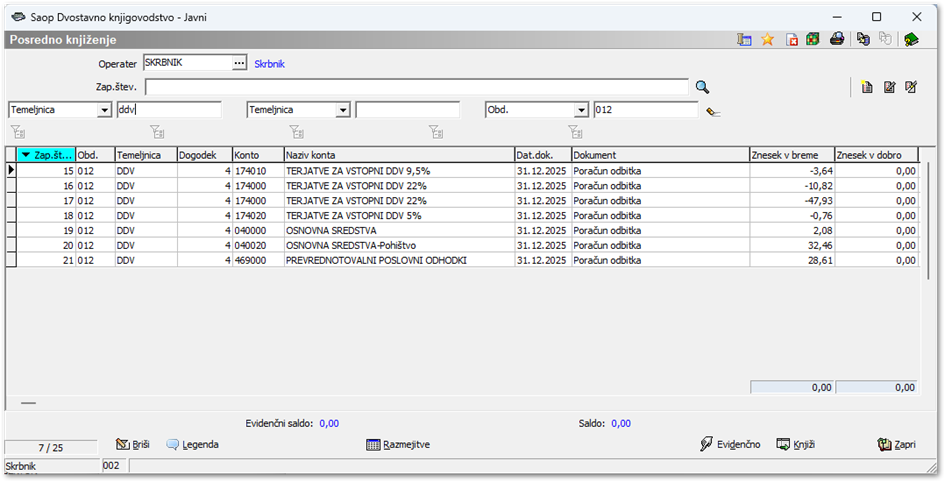Click the Dokument column header
Image resolution: width=945 pixels, height=482 pixels.
(x=660, y=155)
